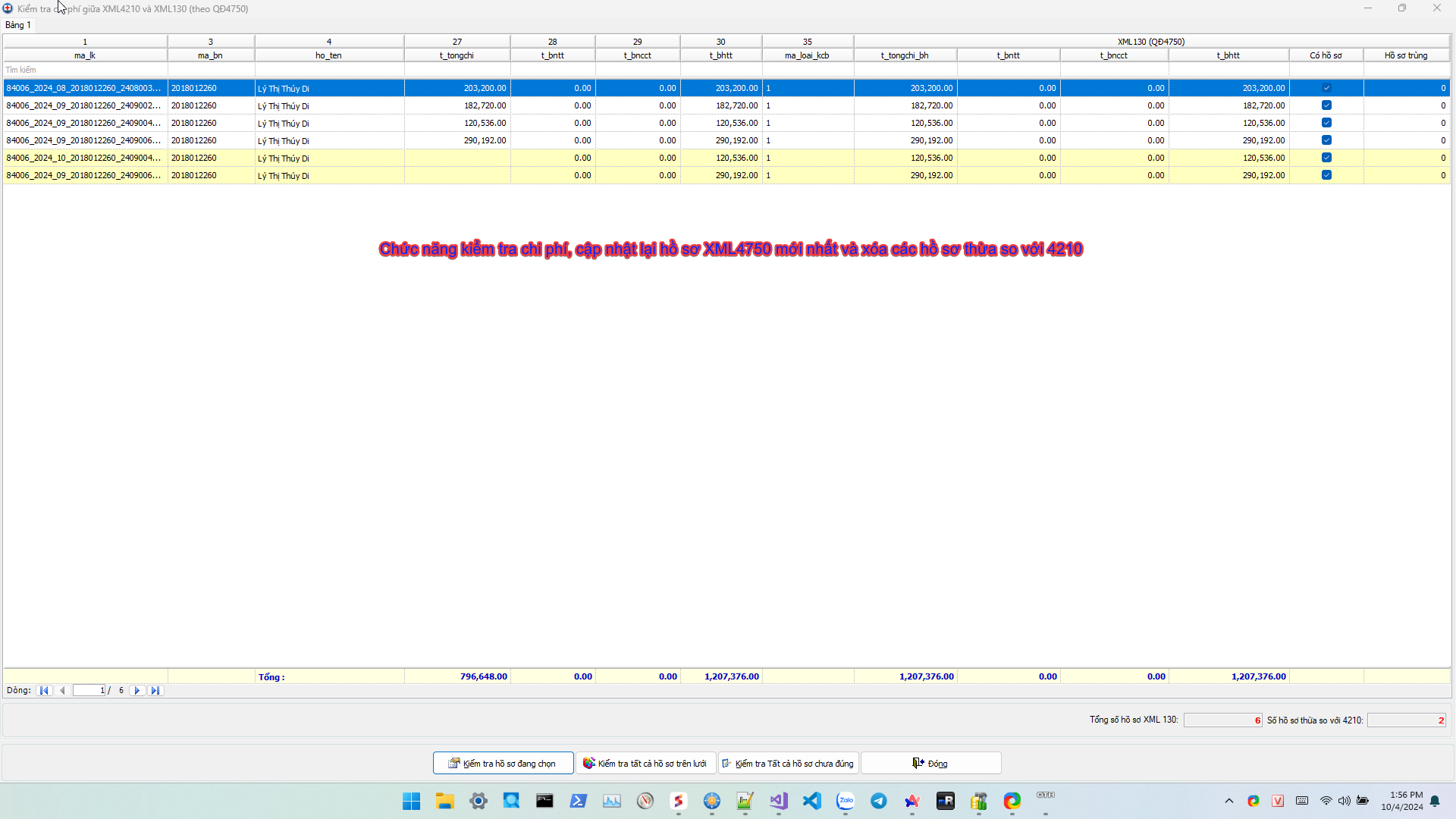The width and height of the screenshot is (1456, 819).
Task: Open Visual Studio Code from the taskbar
Action: coord(811,801)
